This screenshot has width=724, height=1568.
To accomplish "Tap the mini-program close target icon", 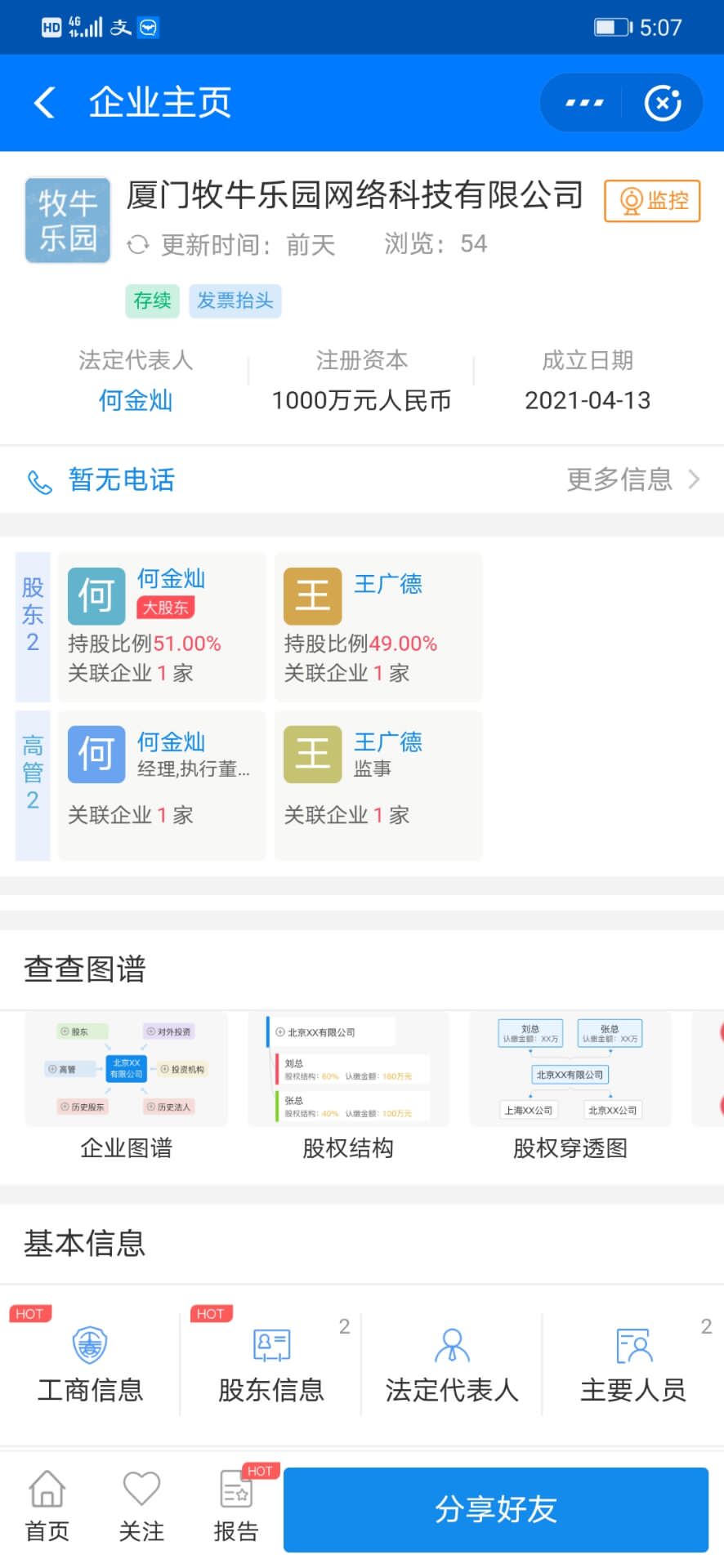I will coord(663,103).
